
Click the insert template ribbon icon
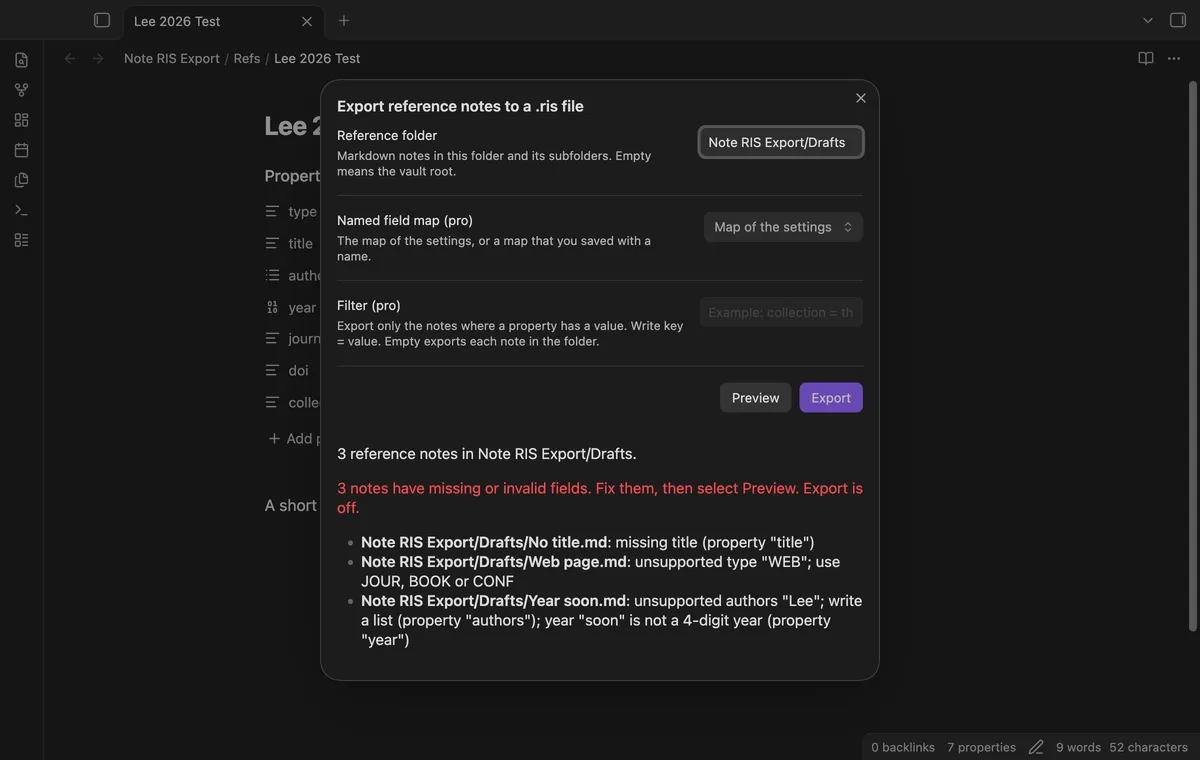pos(21,180)
